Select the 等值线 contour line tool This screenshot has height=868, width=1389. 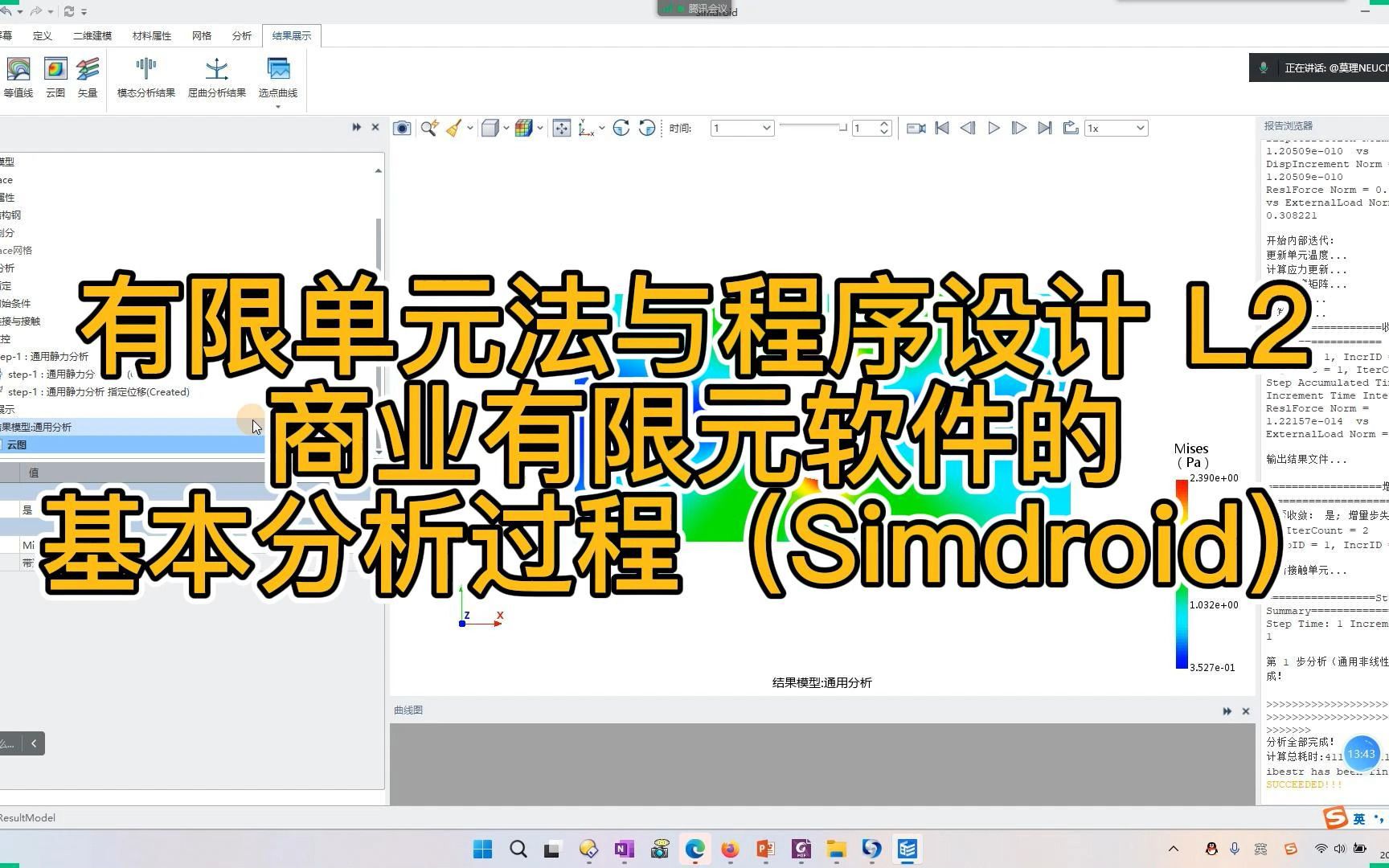click(18, 77)
